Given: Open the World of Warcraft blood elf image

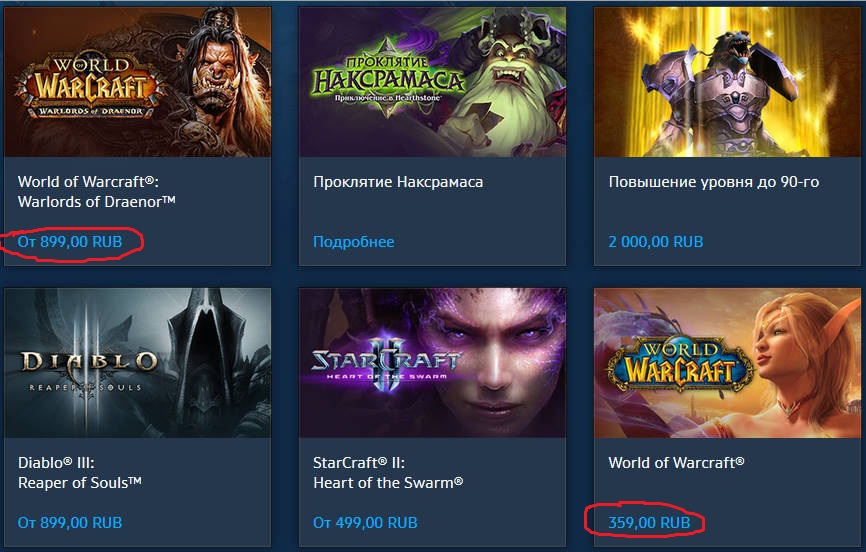Looking at the screenshot, I should click(727, 362).
